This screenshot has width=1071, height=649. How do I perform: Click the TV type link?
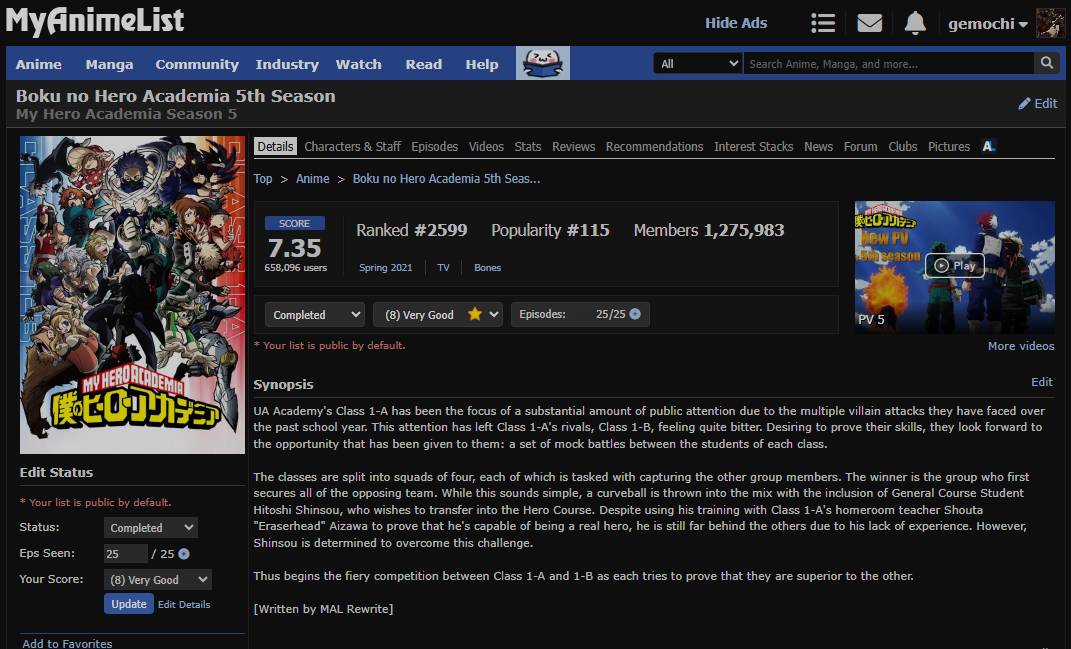coord(443,268)
